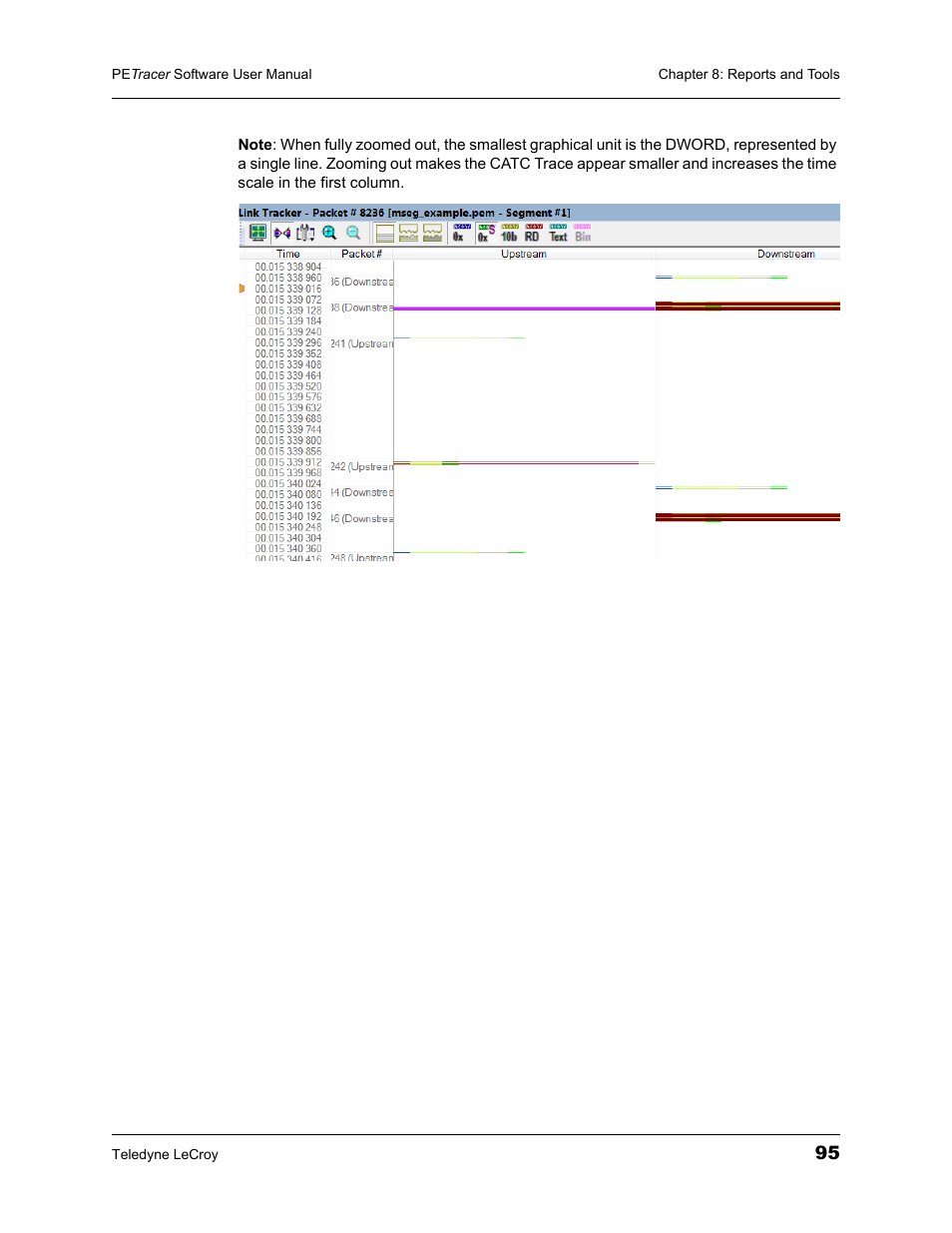Screen dimensions: 952x1233
Task: Click timestamp 00.015 339 912
Action: pyautogui.click(x=288, y=462)
